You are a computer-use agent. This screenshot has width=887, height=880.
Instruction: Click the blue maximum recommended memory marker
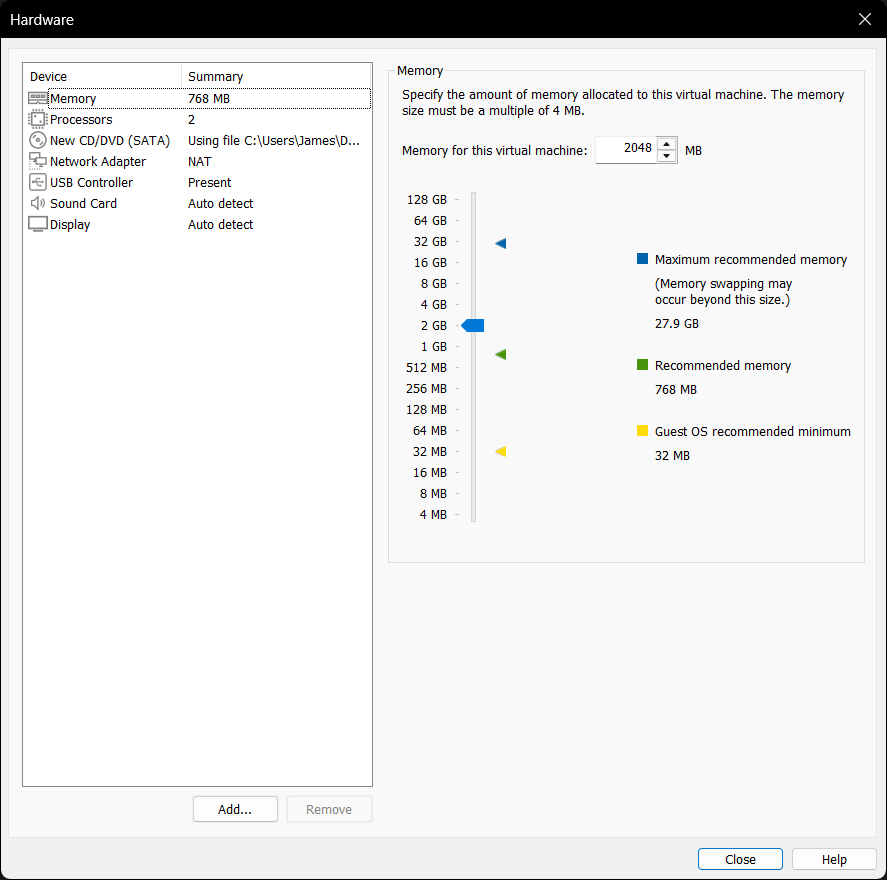[501, 243]
